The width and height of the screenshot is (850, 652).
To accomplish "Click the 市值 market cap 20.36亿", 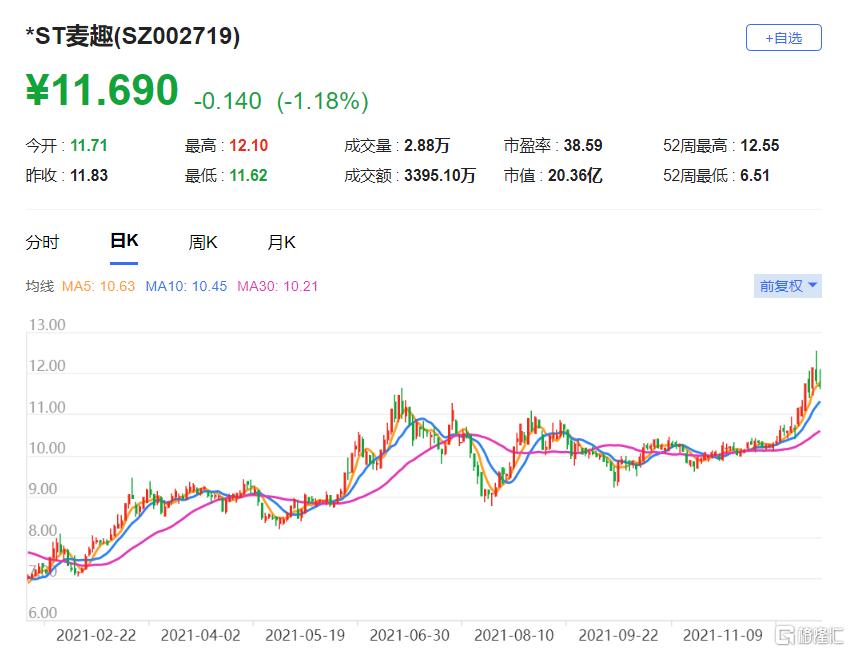I will tap(575, 176).
